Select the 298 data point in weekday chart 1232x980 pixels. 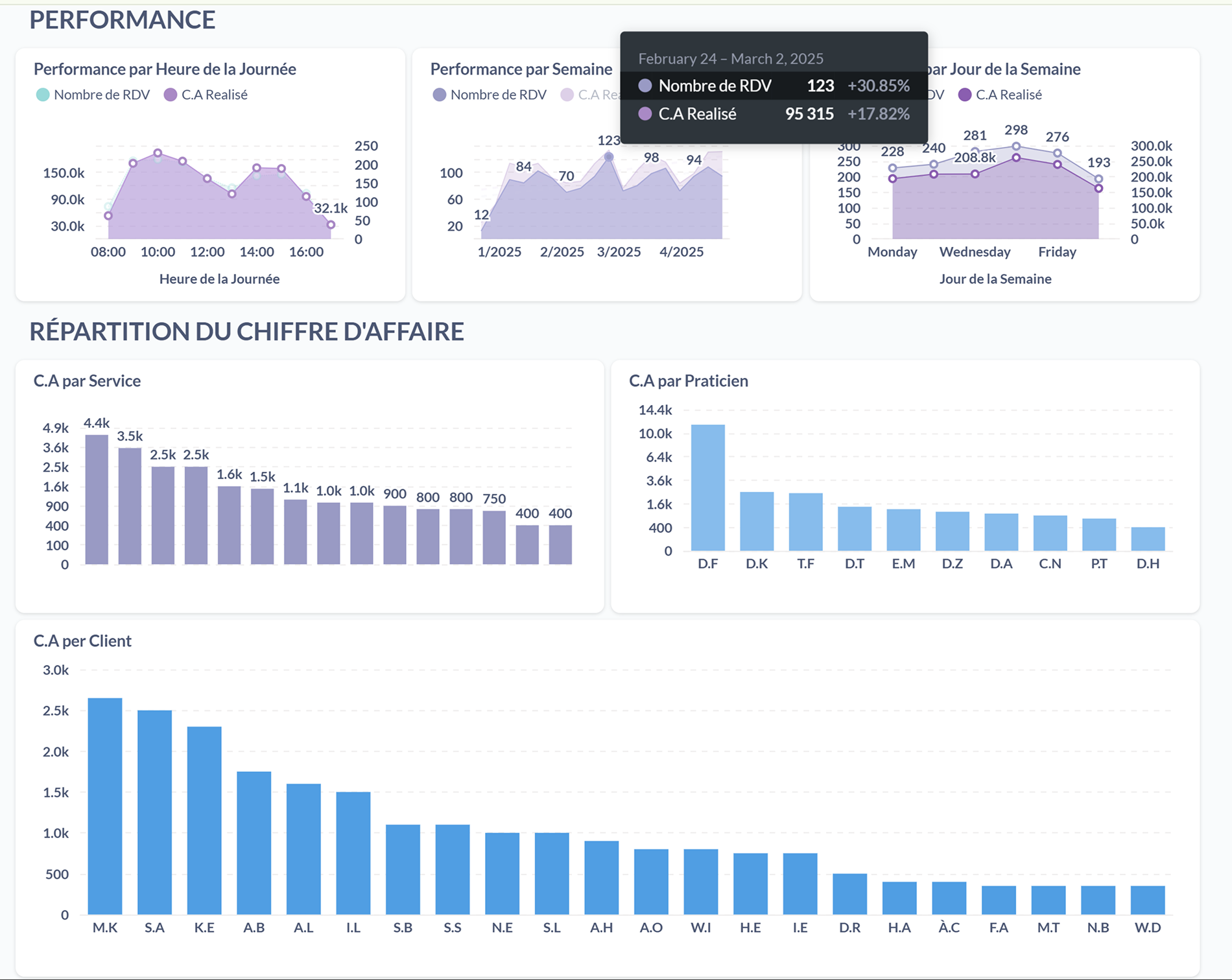1016,146
